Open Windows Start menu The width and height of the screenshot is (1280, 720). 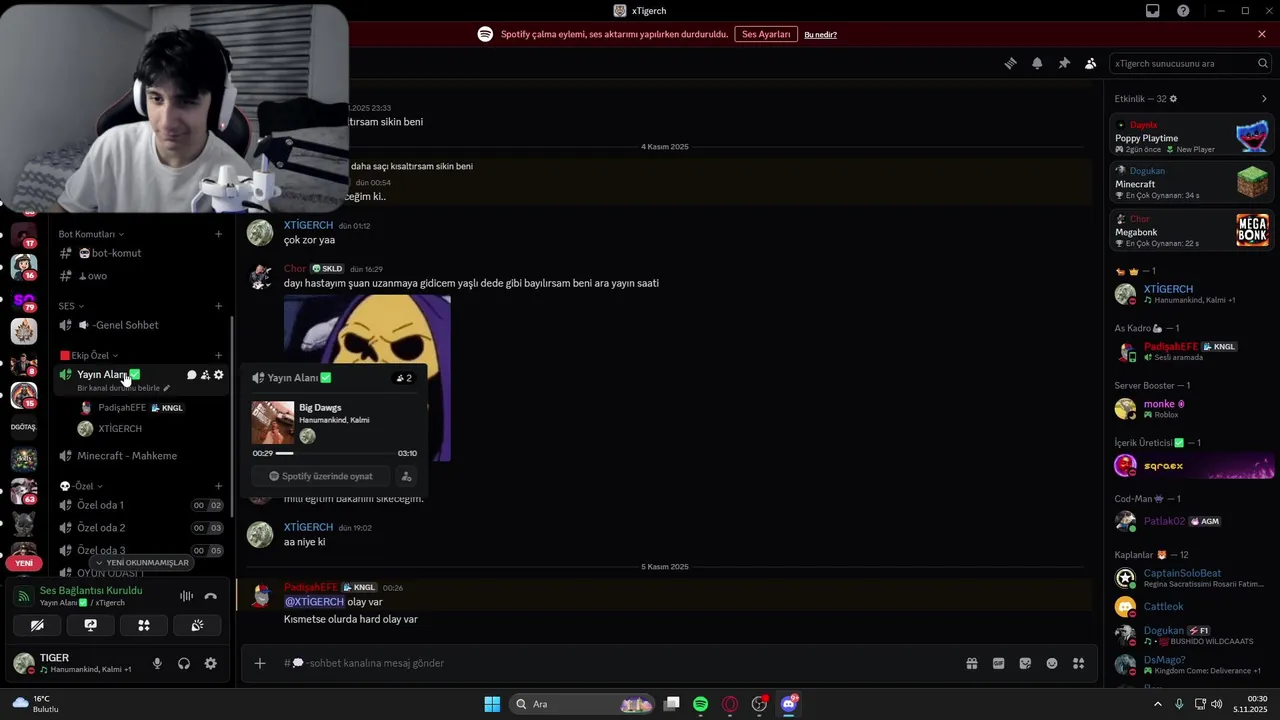(492, 704)
